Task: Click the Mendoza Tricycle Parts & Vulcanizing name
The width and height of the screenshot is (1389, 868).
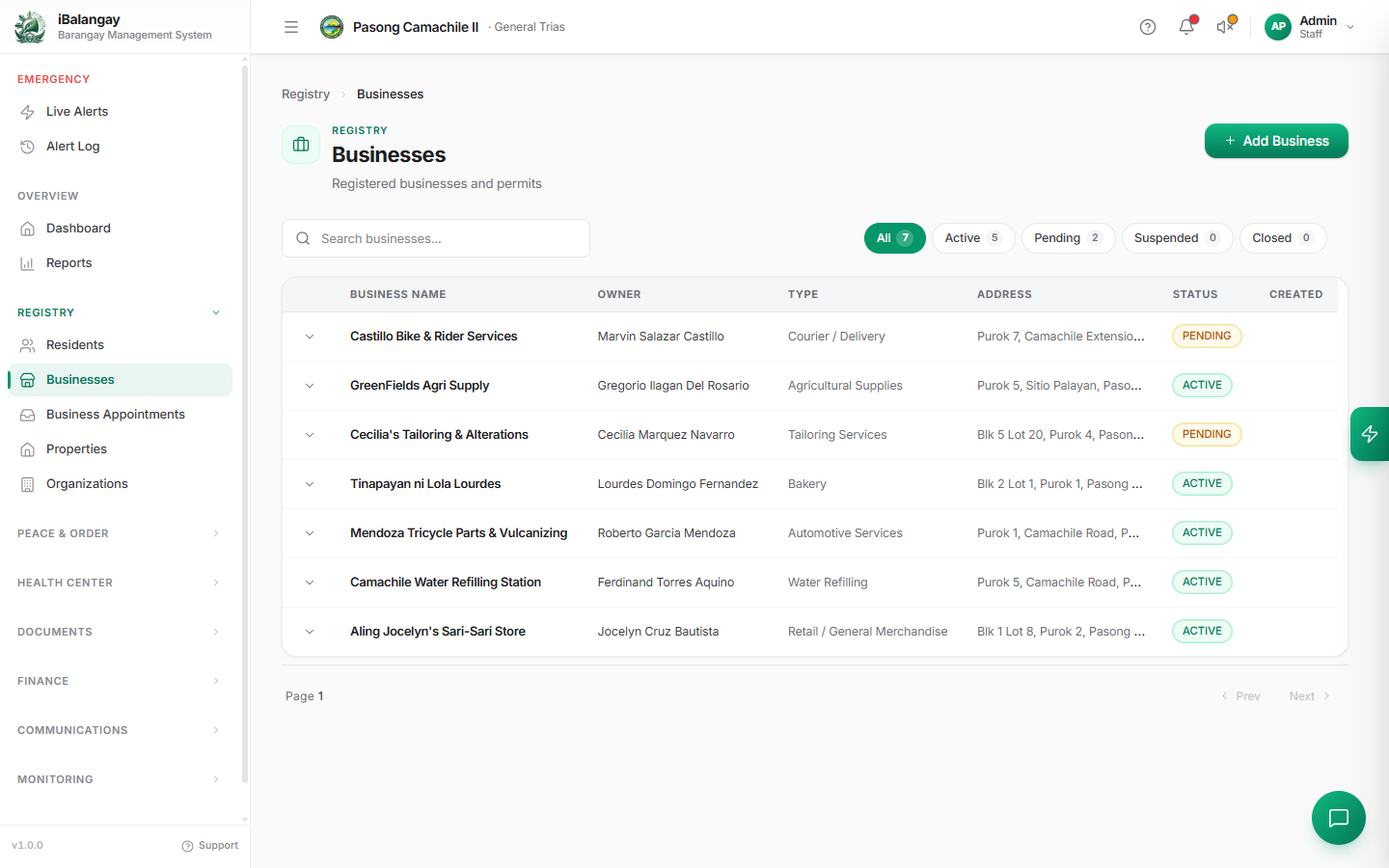Action: pyautogui.click(x=459, y=533)
